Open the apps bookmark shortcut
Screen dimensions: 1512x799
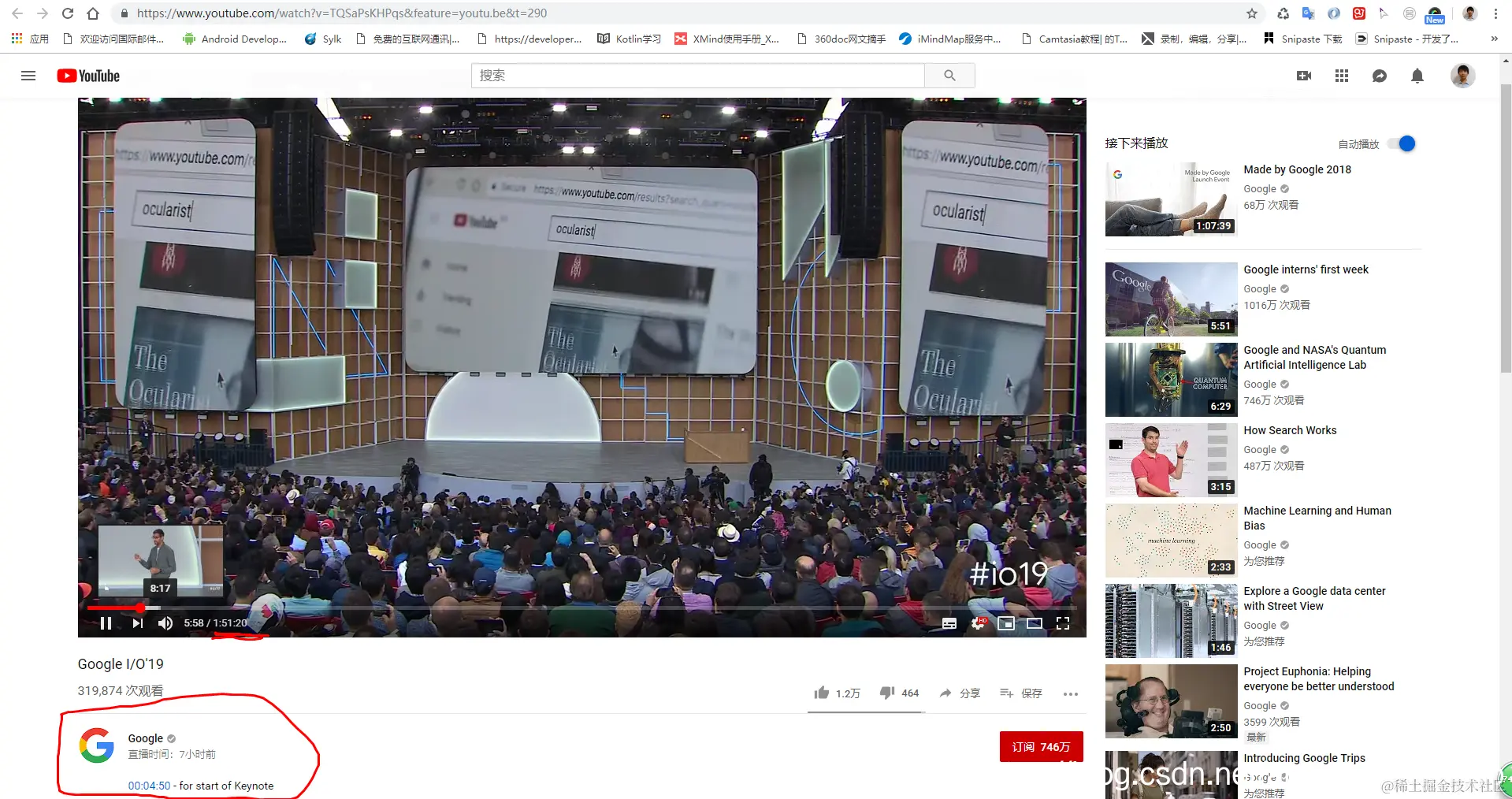click(30, 39)
